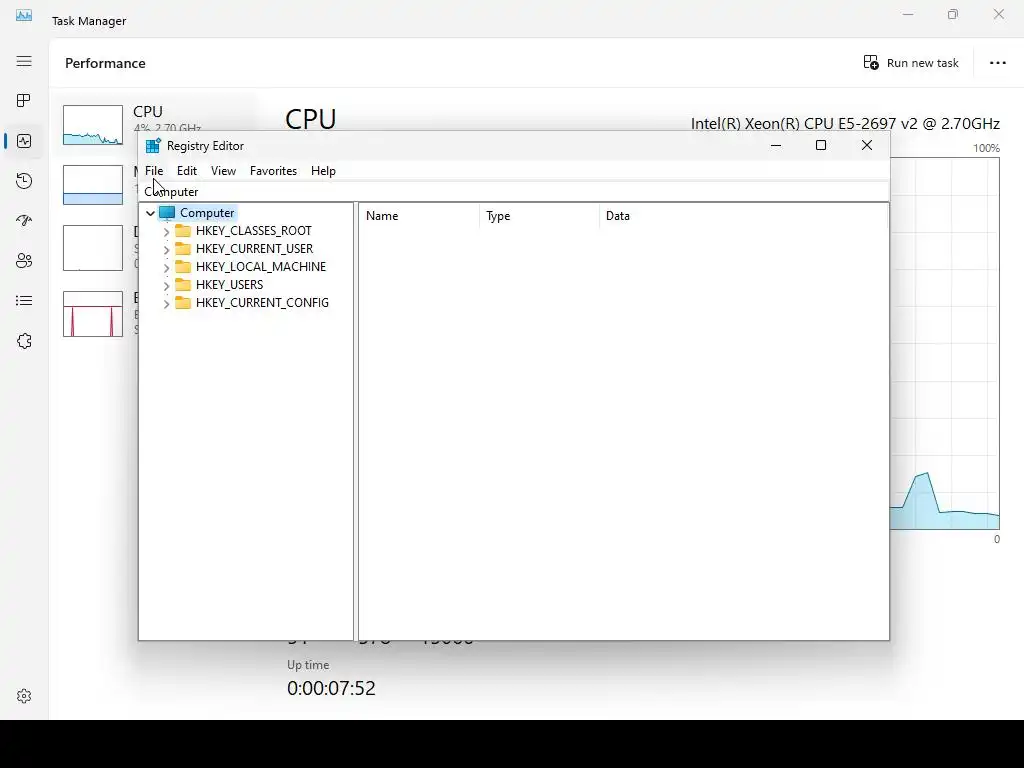Open the Help menu in Registry Editor
Image resolution: width=1024 pixels, height=768 pixels.
323,170
